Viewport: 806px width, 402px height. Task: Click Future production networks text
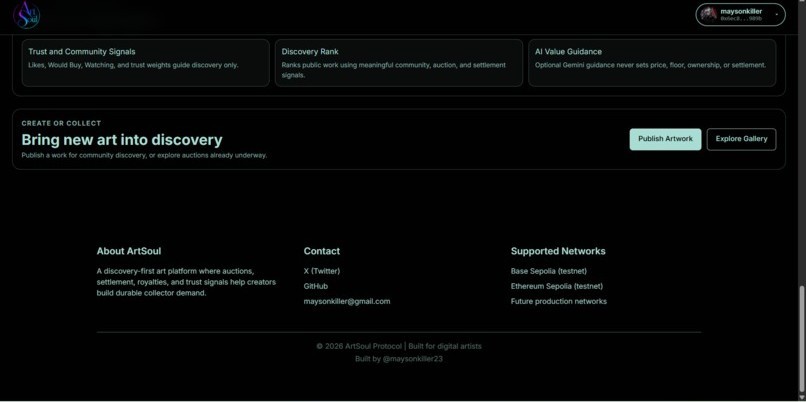559,302
